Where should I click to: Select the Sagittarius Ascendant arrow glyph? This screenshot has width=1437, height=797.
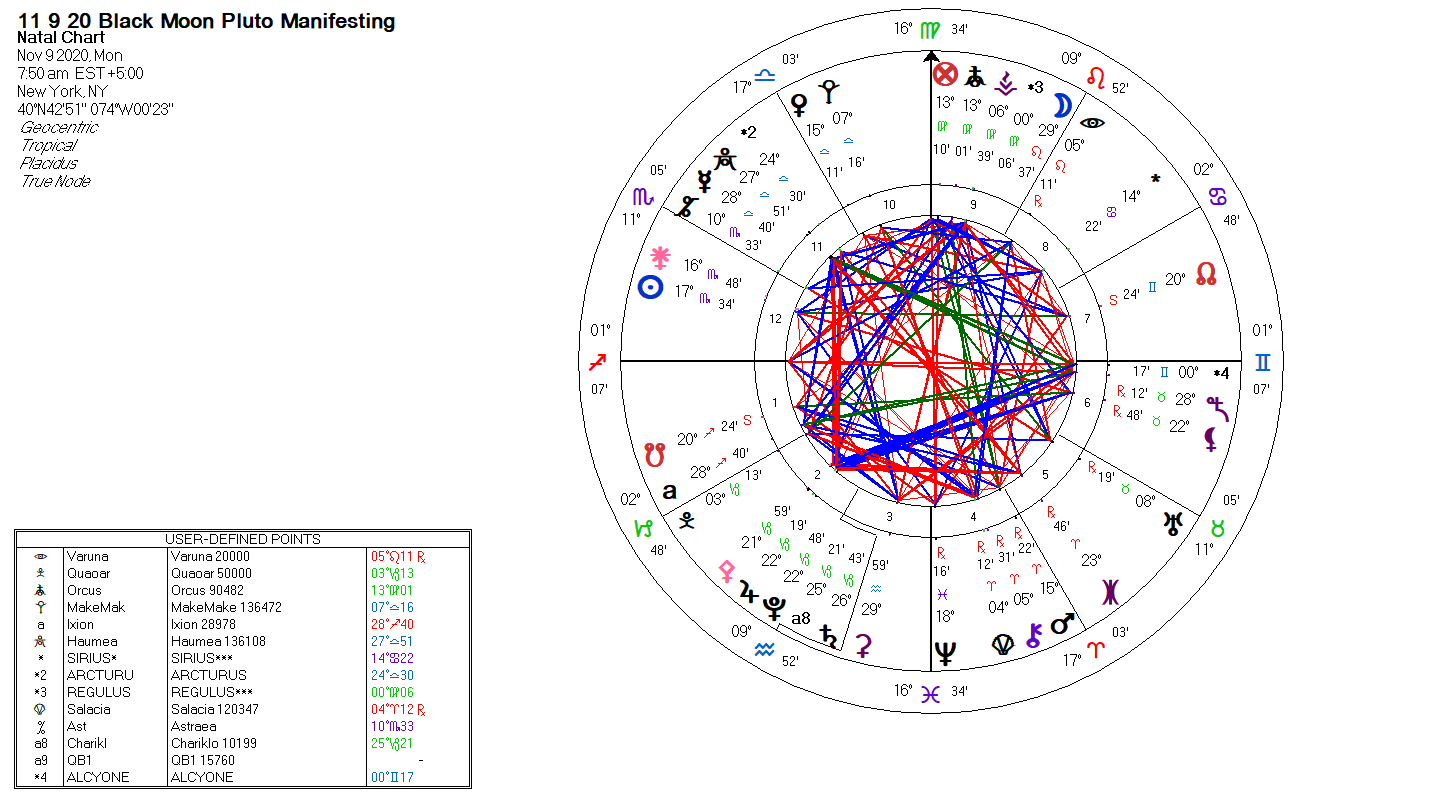click(599, 361)
